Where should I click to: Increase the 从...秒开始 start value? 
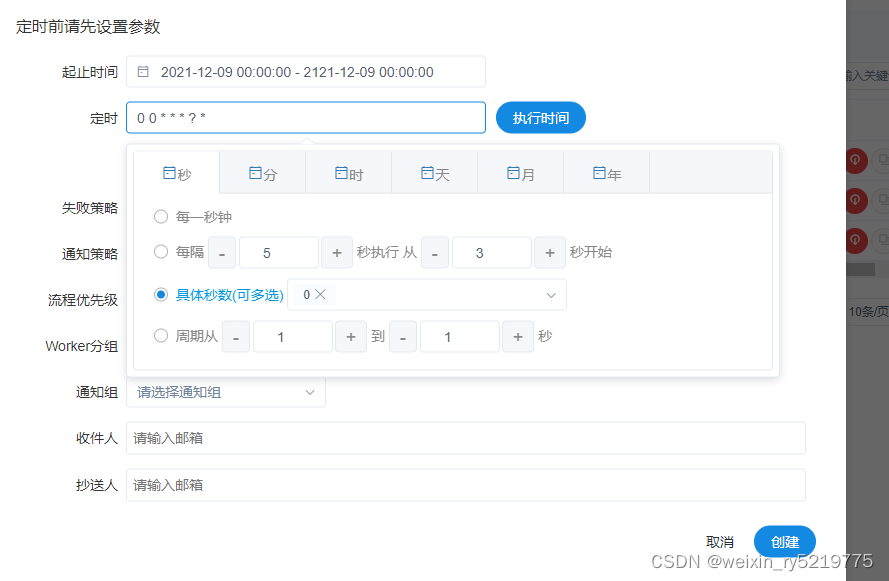point(550,253)
